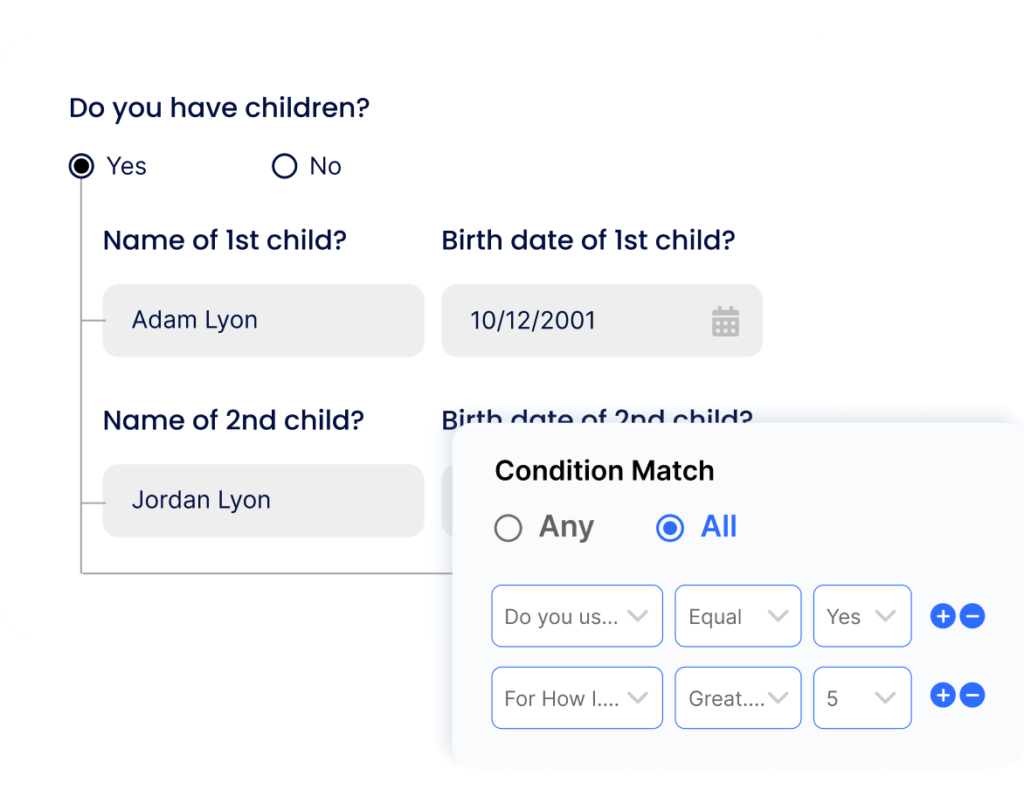Choose 'Any' condition match option
The image size is (1024, 804).
[x=508, y=528]
